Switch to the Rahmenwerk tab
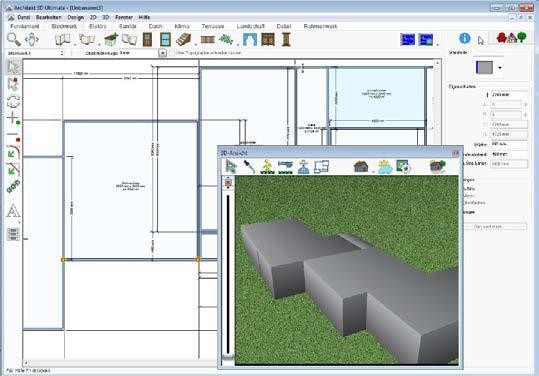 pos(320,26)
